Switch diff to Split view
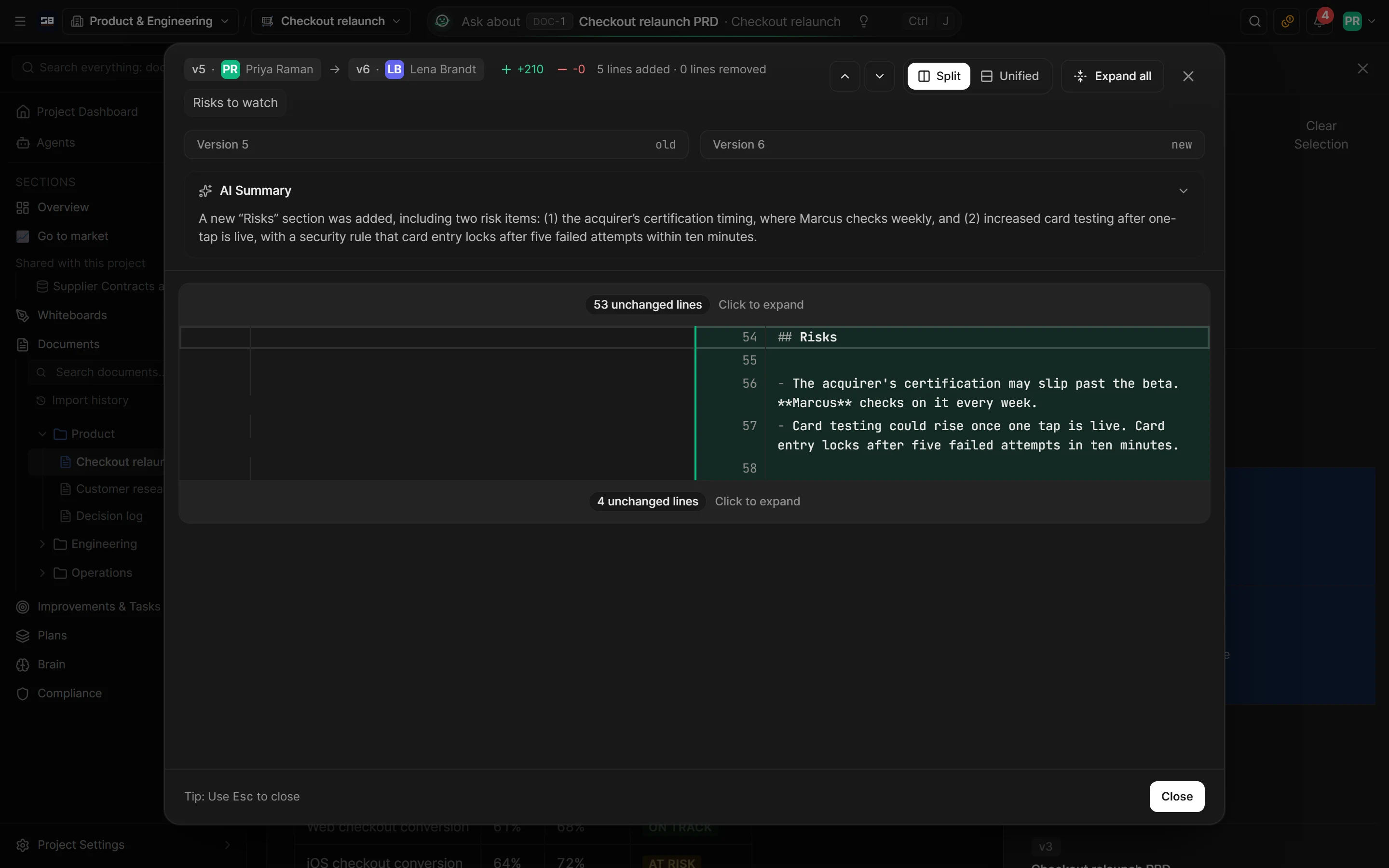This screenshot has height=868, width=1389. pyautogui.click(x=939, y=76)
